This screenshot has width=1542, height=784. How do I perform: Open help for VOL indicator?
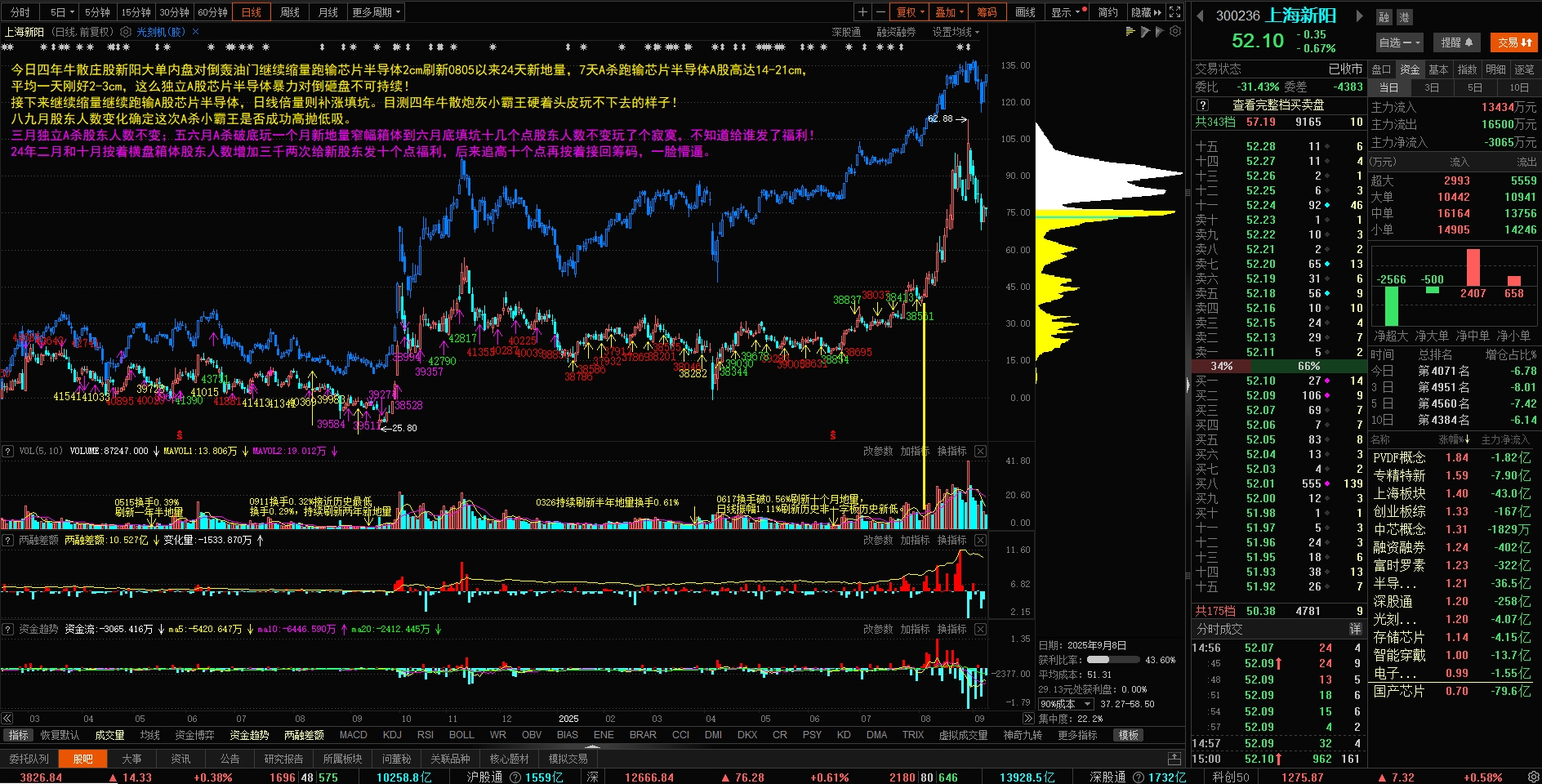[8, 451]
